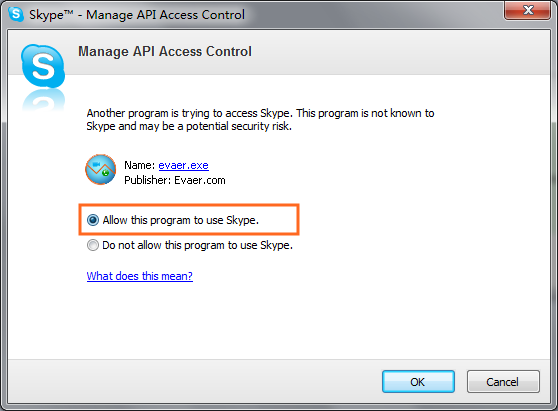Dismiss the dialog with the Cancel button
558x411 pixels.
click(x=503, y=382)
